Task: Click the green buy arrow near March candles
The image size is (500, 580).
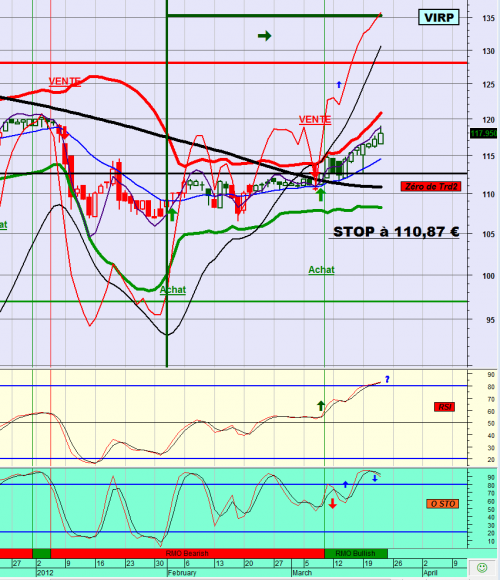Action: [321, 195]
